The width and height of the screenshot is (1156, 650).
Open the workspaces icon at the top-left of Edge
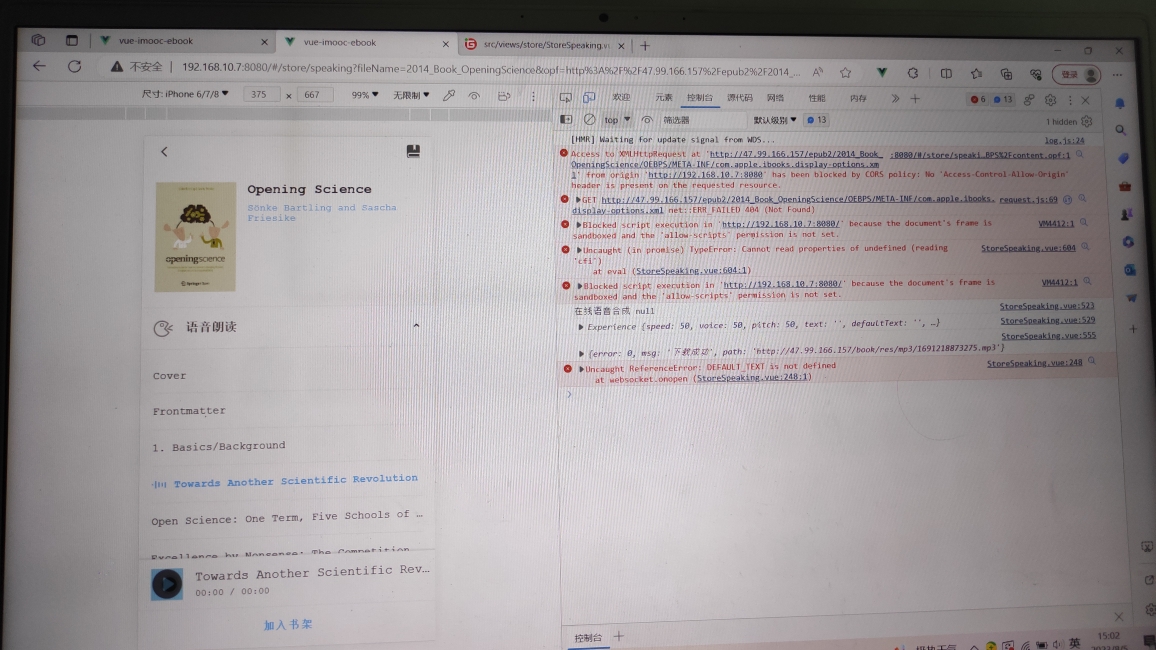click(38, 40)
